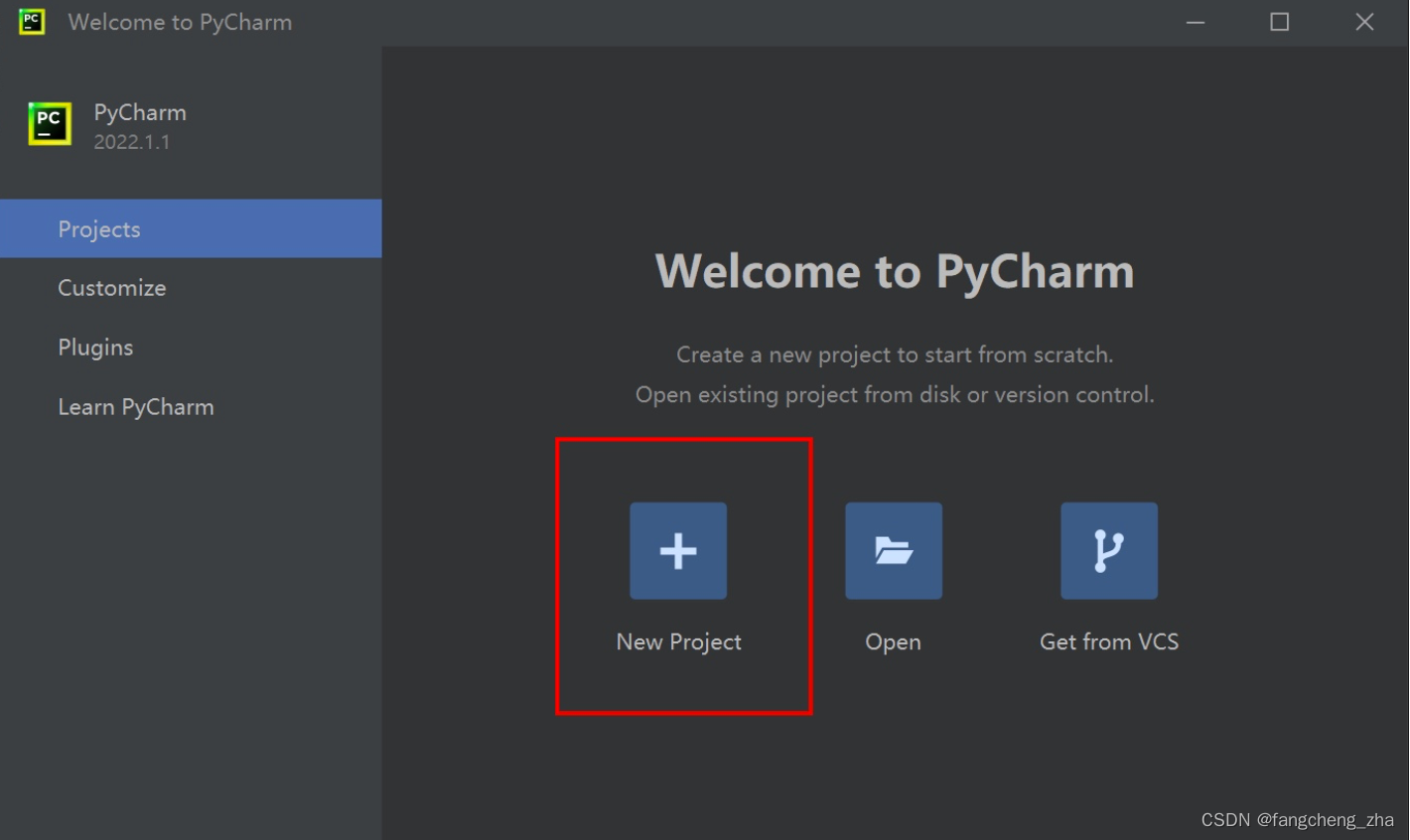The height and width of the screenshot is (840, 1410).
Task: Click the PyCharm name text in the sidebar
Action: click(x=140, y=113)
